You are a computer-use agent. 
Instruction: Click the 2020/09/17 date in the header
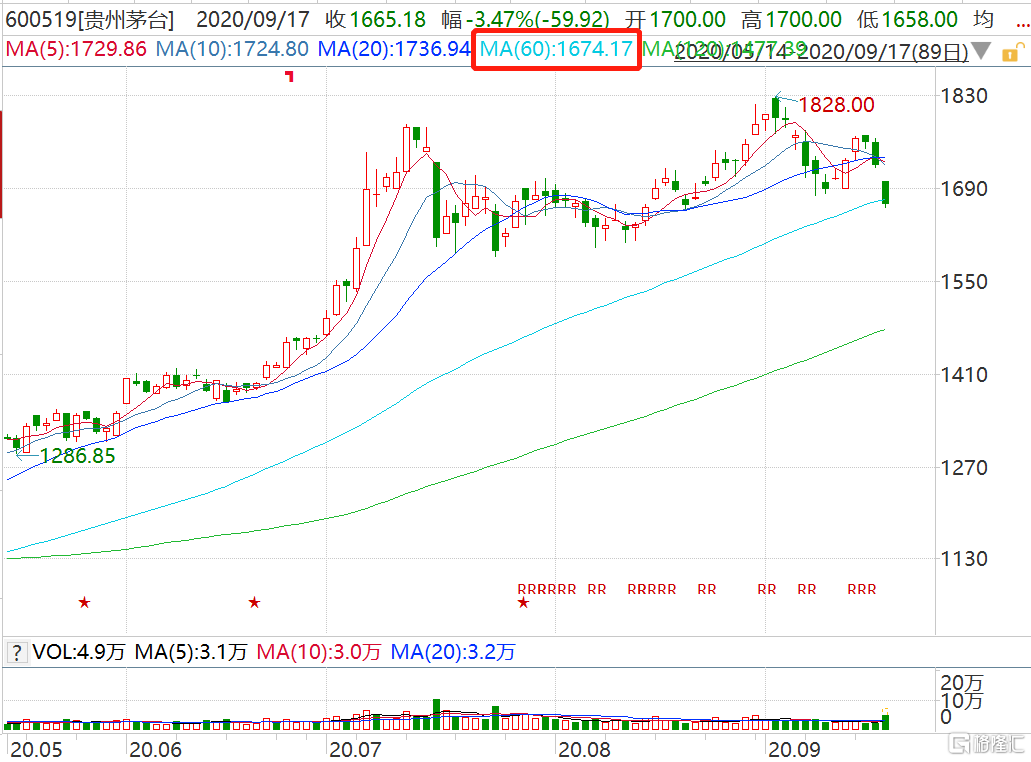pyautogui.click(x=252, y=19)
